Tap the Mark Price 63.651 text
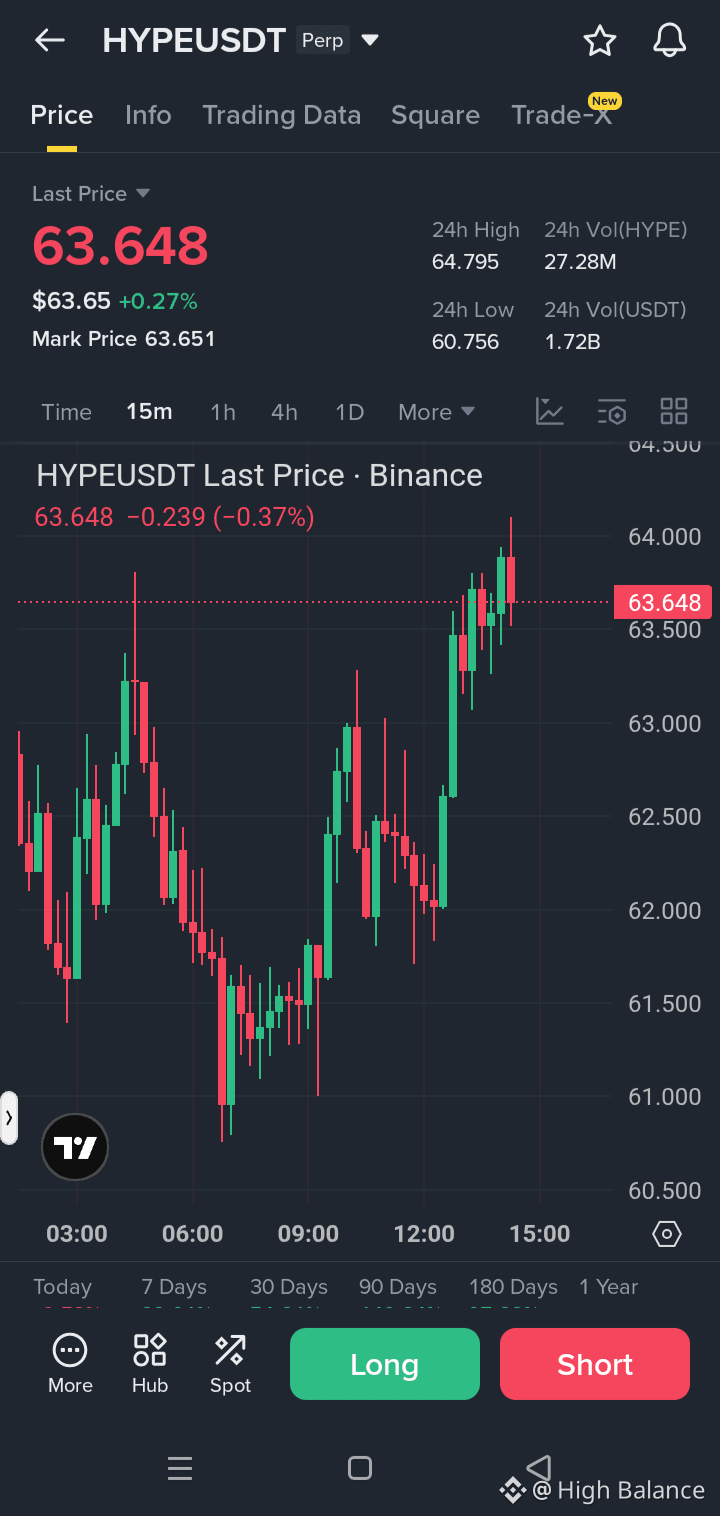Image resolution: width=720 pixels, height=1516 pixels. 124,339
